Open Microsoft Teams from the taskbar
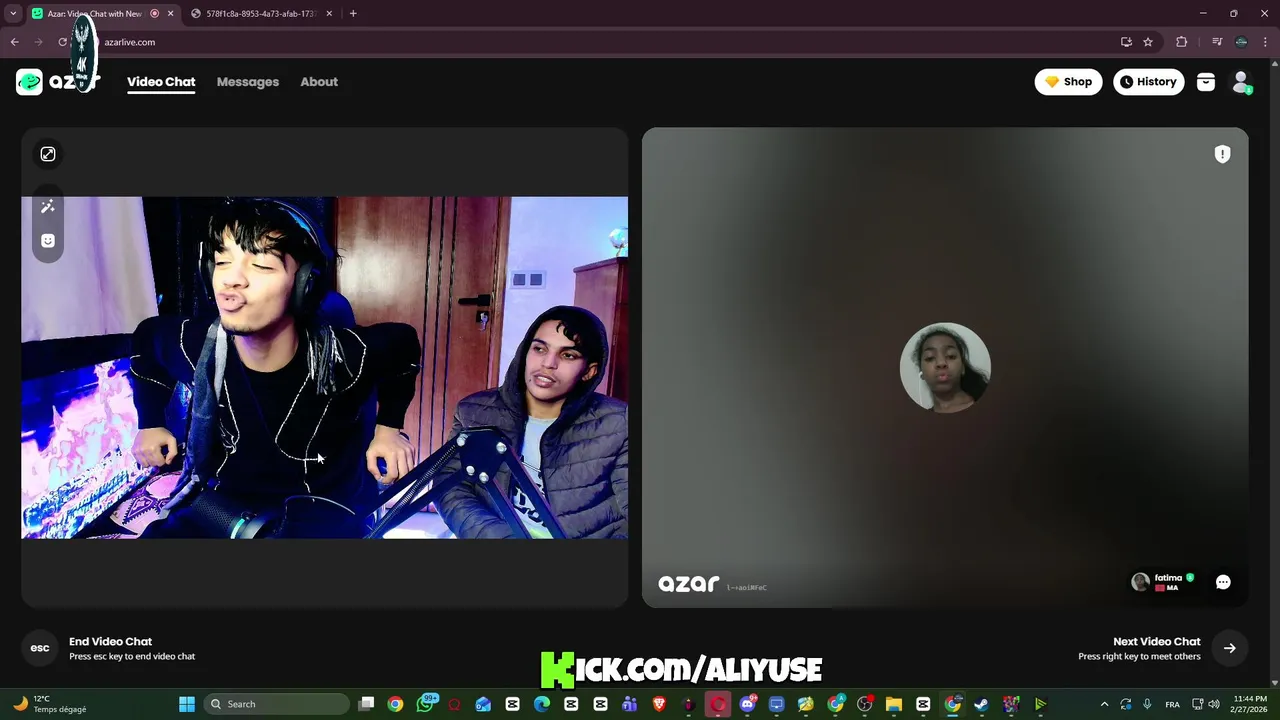The height and width of the screenshot is (720, 1280). 630,704
